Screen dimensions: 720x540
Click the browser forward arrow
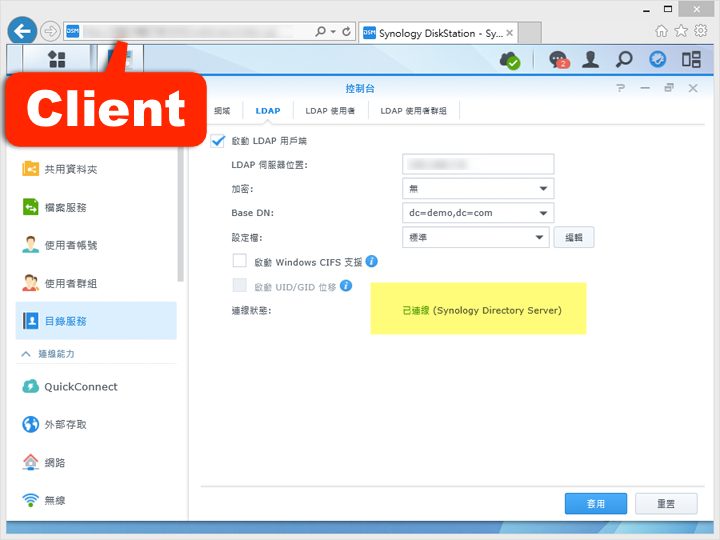pos(50,32)
